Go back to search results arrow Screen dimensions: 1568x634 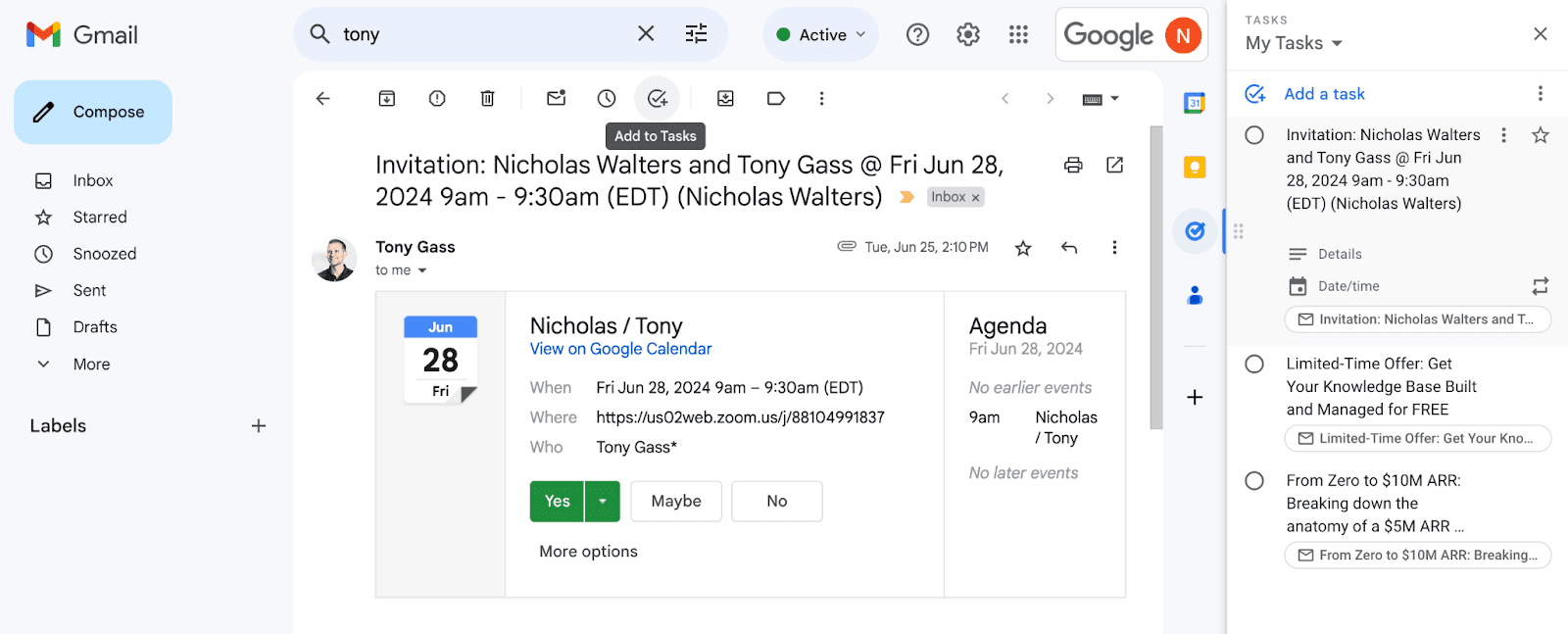322,98
